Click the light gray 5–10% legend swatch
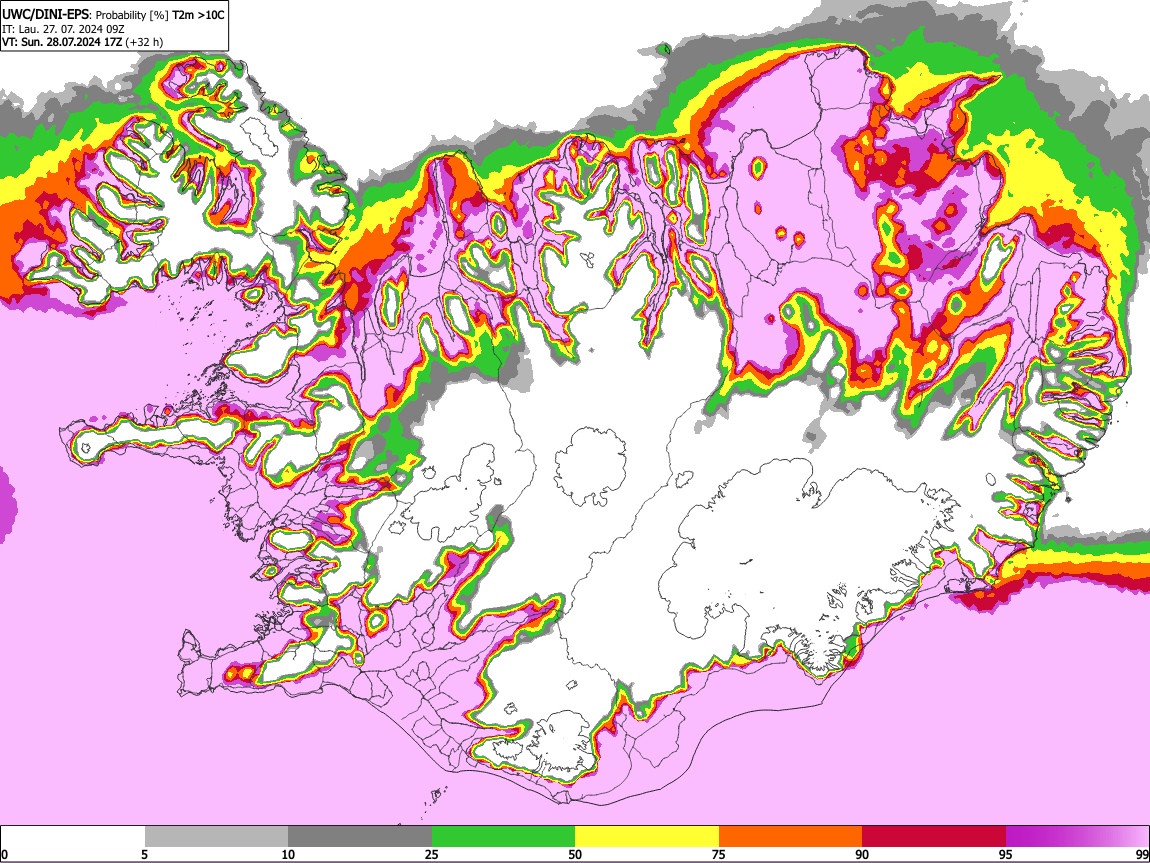 tap(216, 837)
